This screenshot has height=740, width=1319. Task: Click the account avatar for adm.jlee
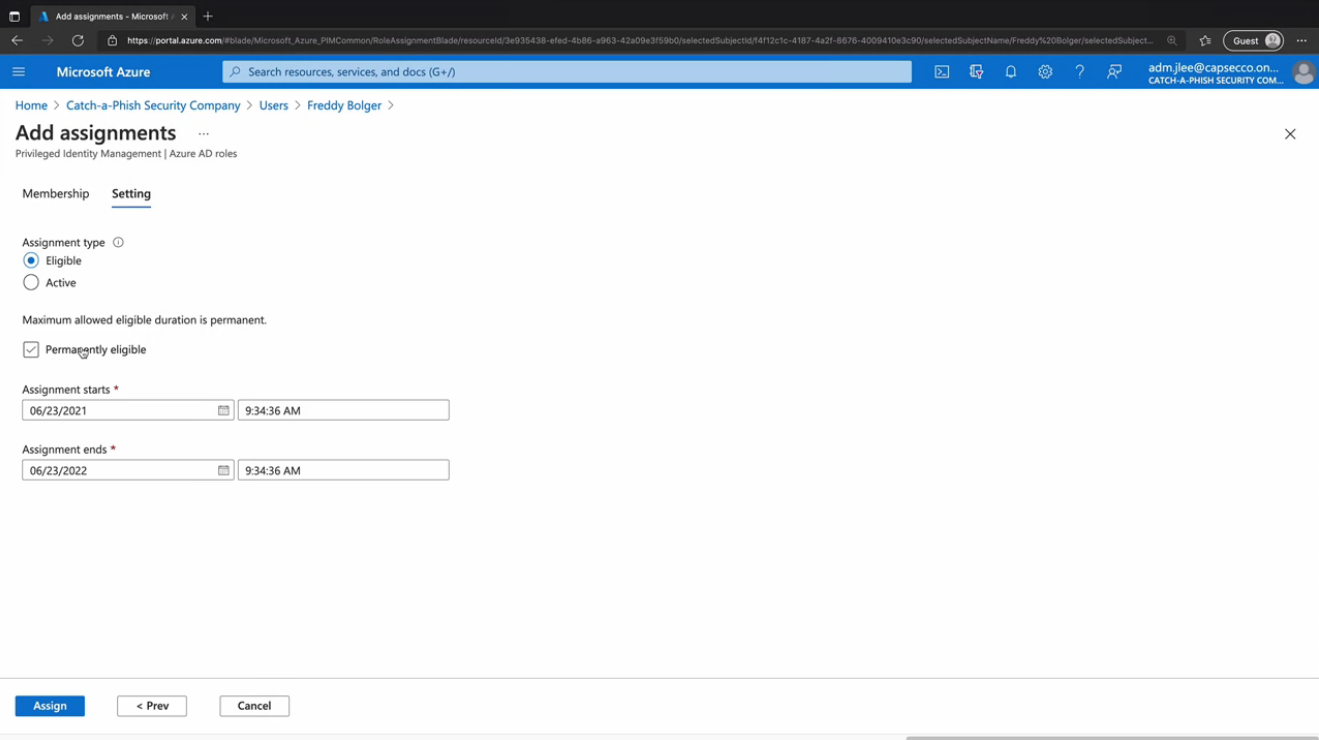click(x=1303, y=72)
